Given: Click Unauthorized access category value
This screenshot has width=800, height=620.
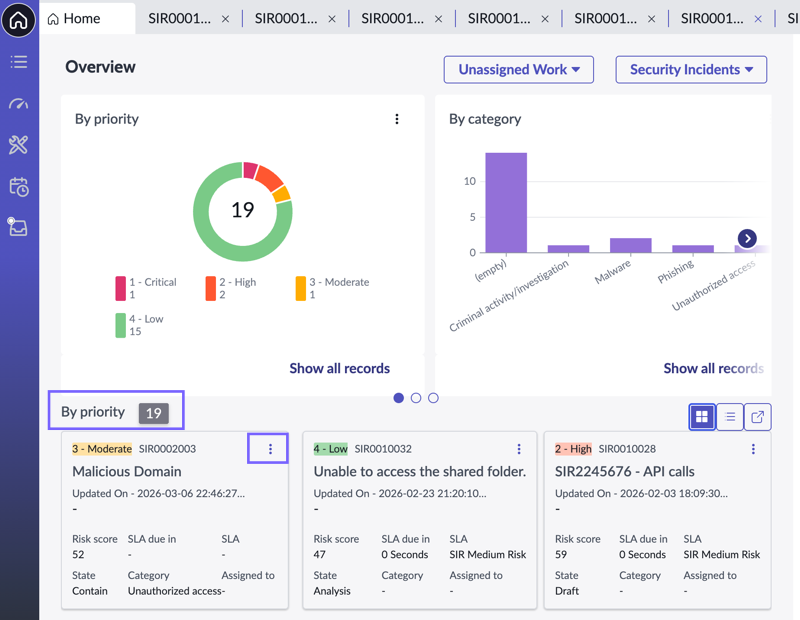Looking at the screenshot, I should click(176, 591).
